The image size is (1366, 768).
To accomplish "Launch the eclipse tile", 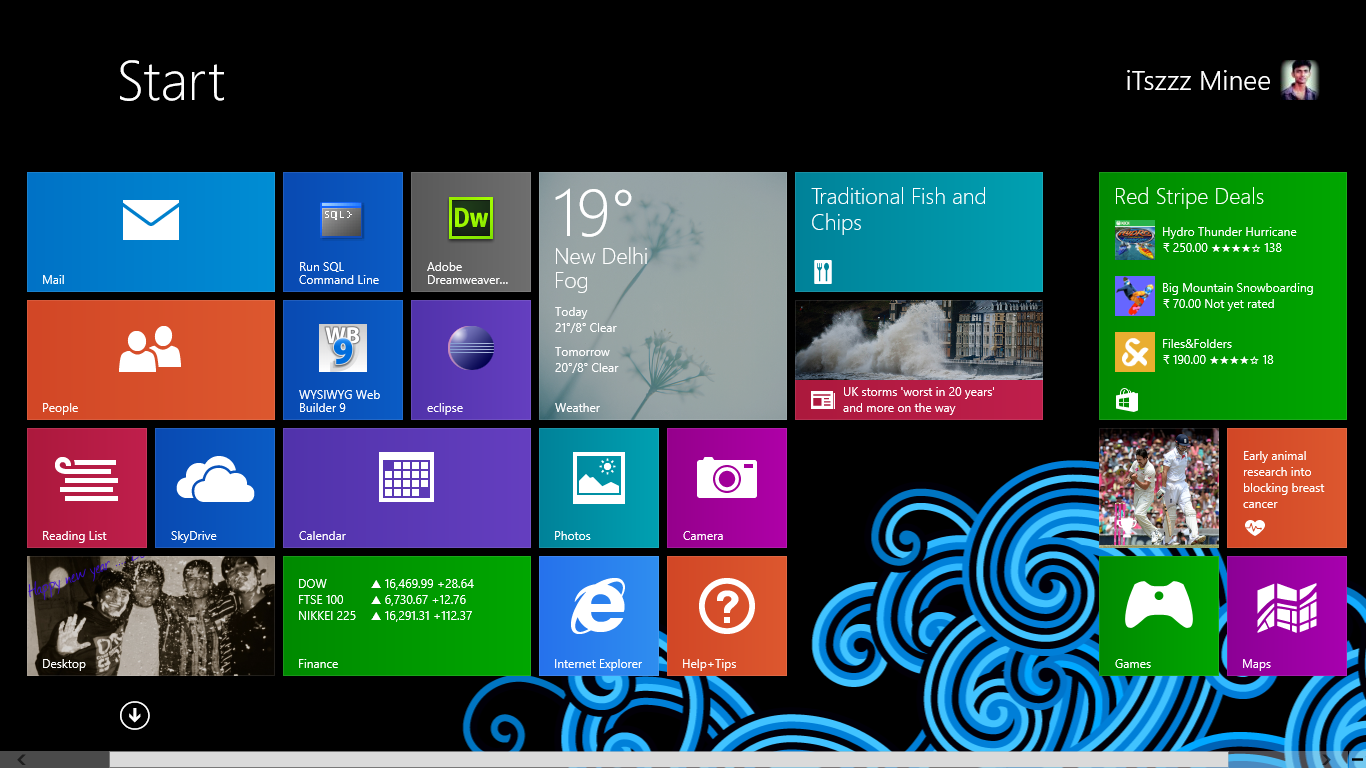I will click(471, 360).
